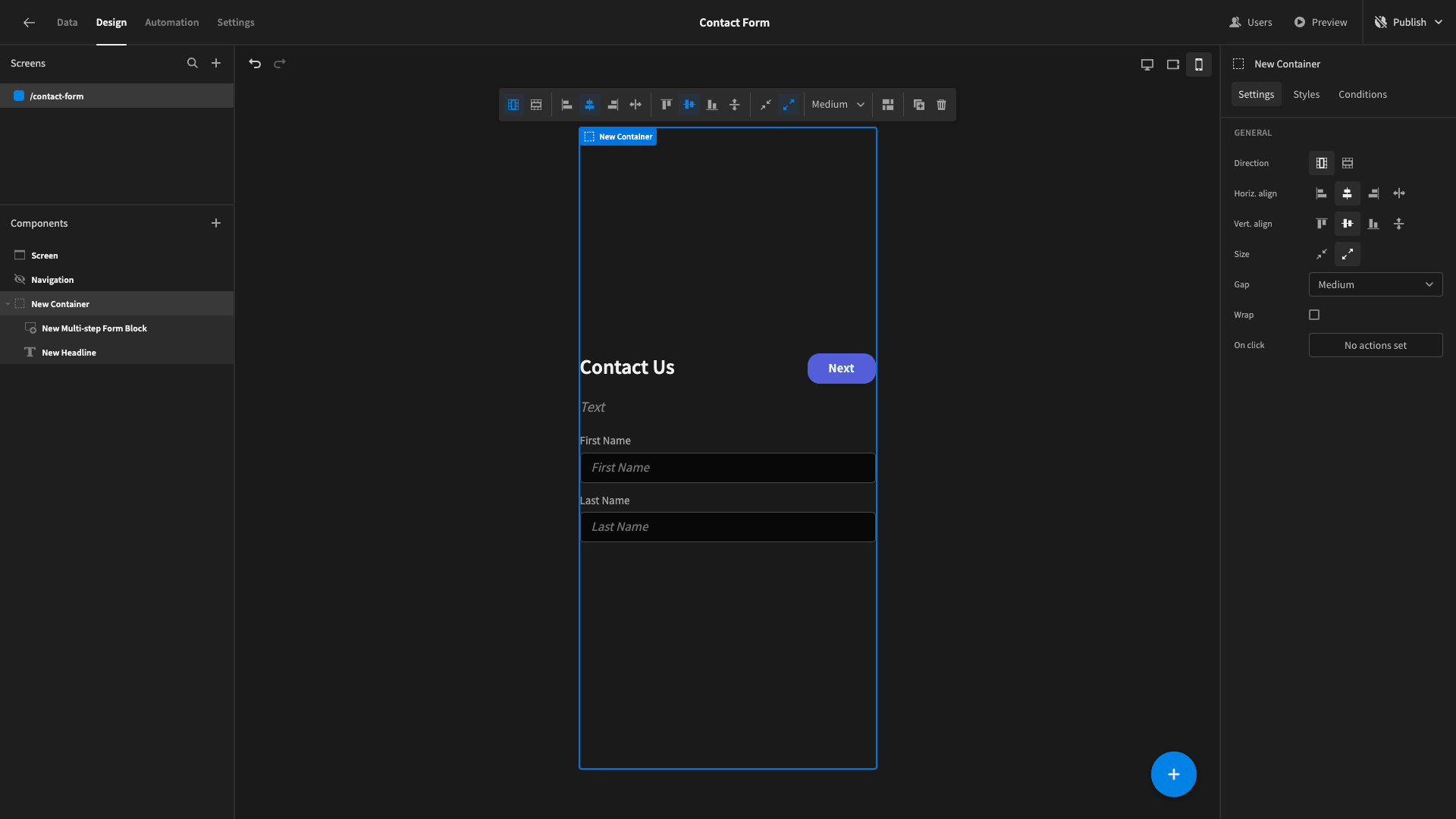The width and height of the screenshot is (1456, 819).
Task: Align bottom in floating toolbar
Action: click(x=712, y=105)
